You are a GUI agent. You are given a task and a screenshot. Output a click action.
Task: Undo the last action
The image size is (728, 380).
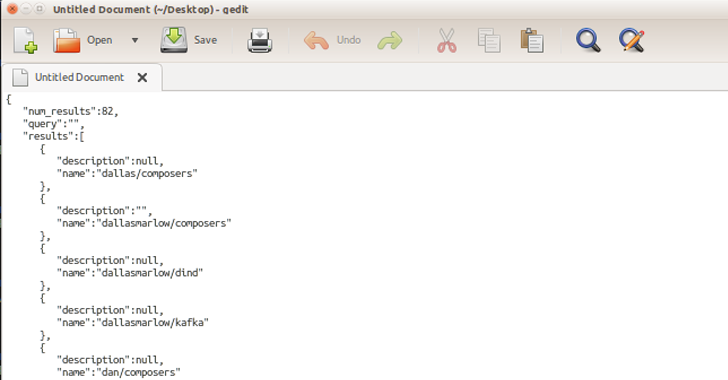[x=316, y=40]
